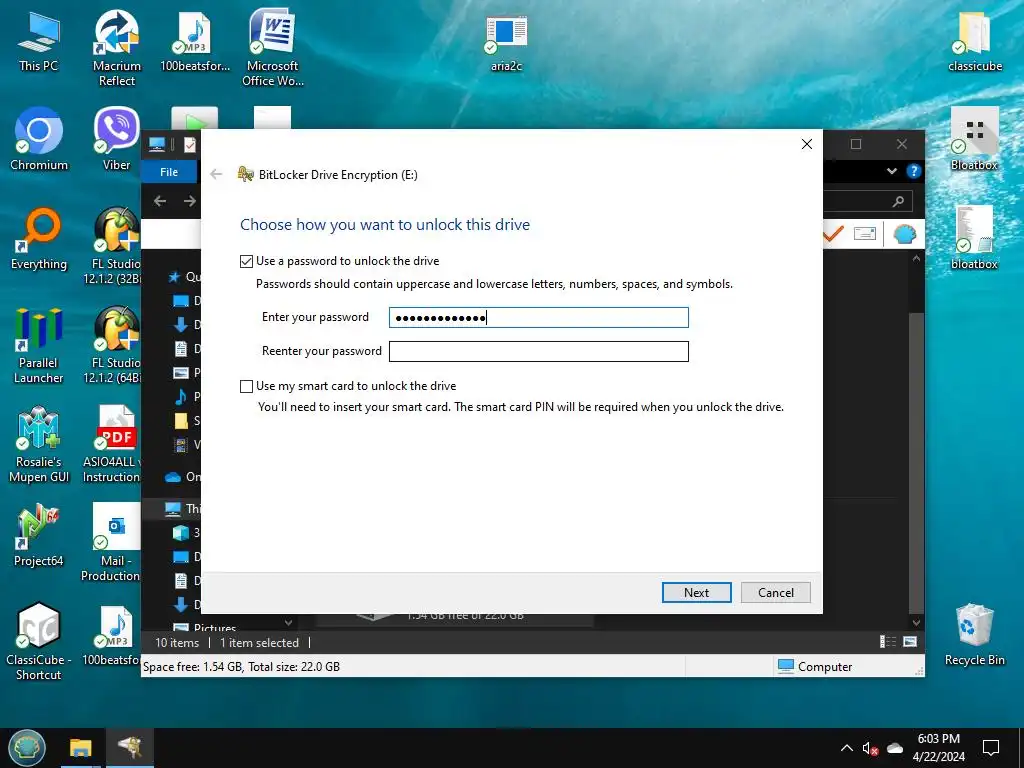Open the ClassiCube - Shortcut icon
This screenshot has height=768, width=1024.
[x=39, y=643]
